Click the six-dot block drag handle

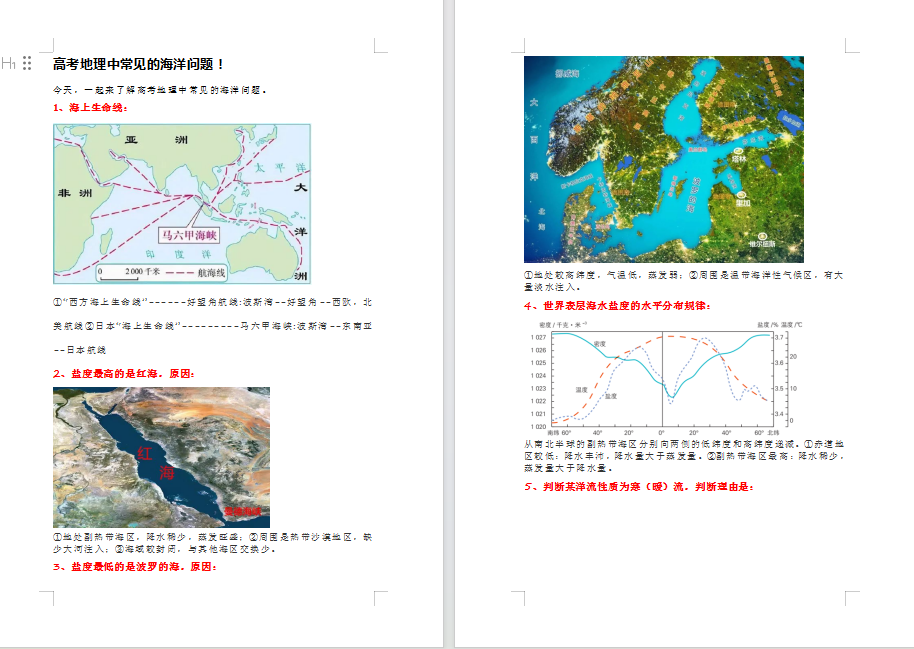[x=27, y=63]
